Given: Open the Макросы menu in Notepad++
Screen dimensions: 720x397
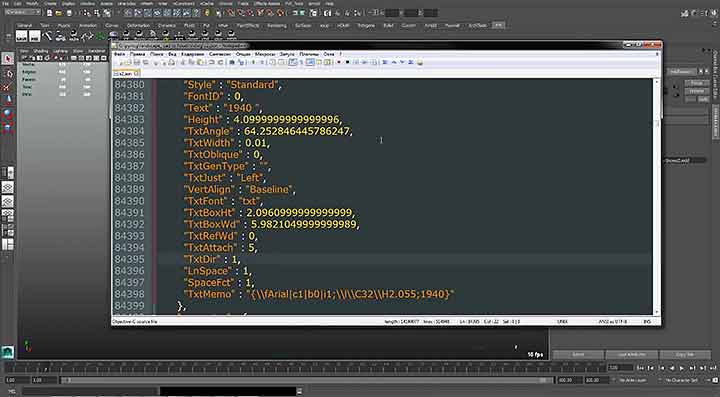Looking at the screenshot, I should tap(265, 54).
